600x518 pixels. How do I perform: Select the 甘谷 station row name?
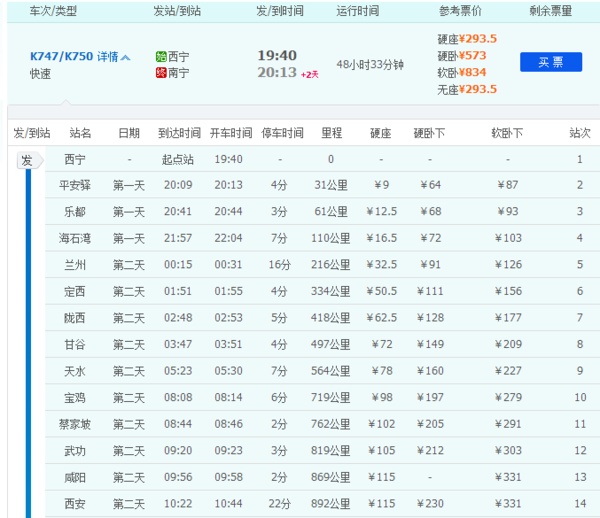tap(75, 344)
